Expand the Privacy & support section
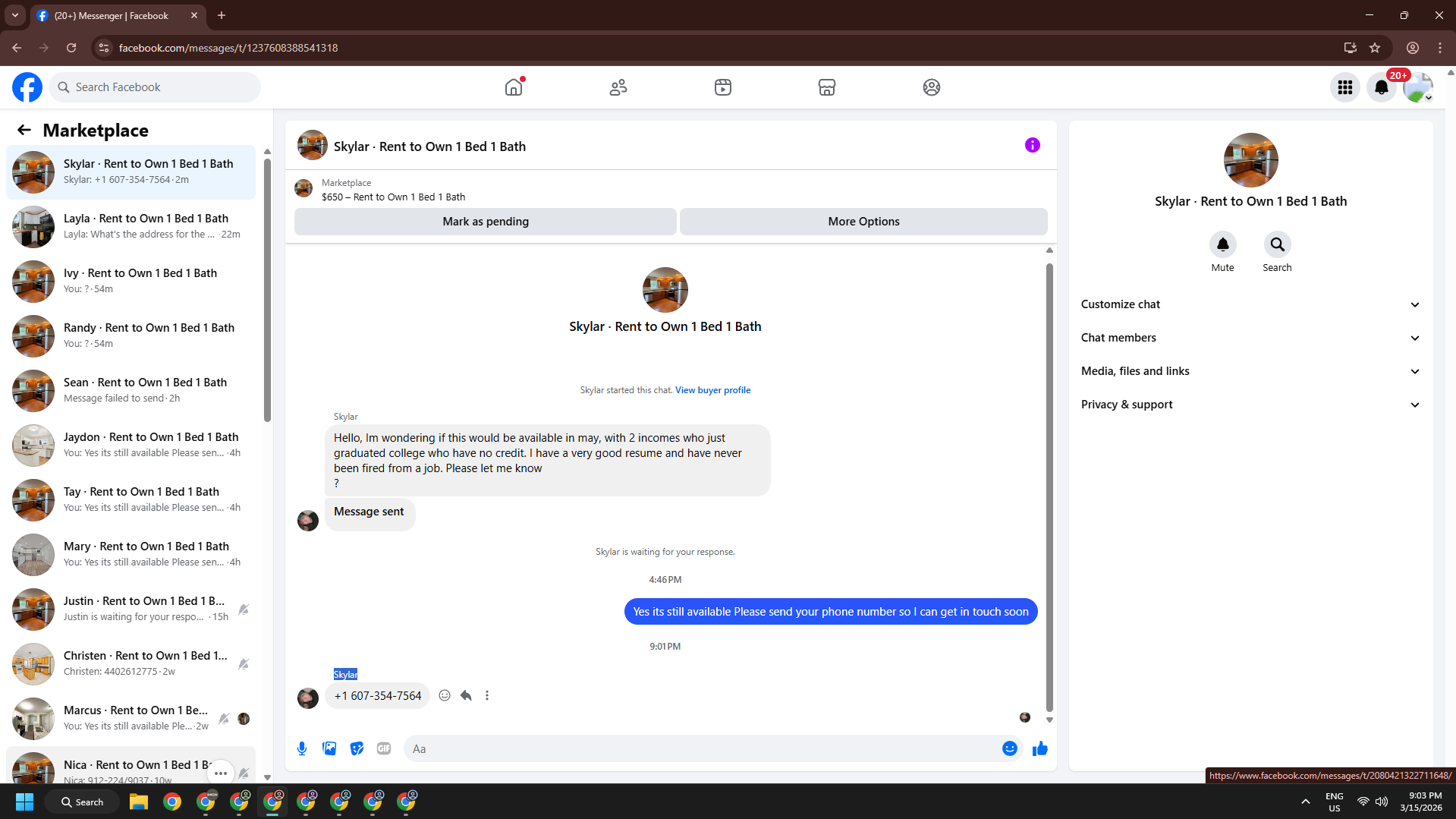 point(1250,405)
